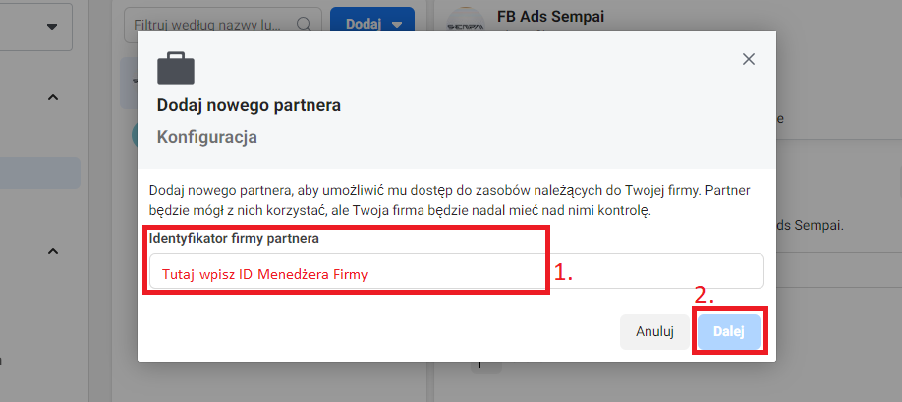Screen dimensions: 902x402
Task: Click the Dalej button
Action: click(x=729, y=332)
